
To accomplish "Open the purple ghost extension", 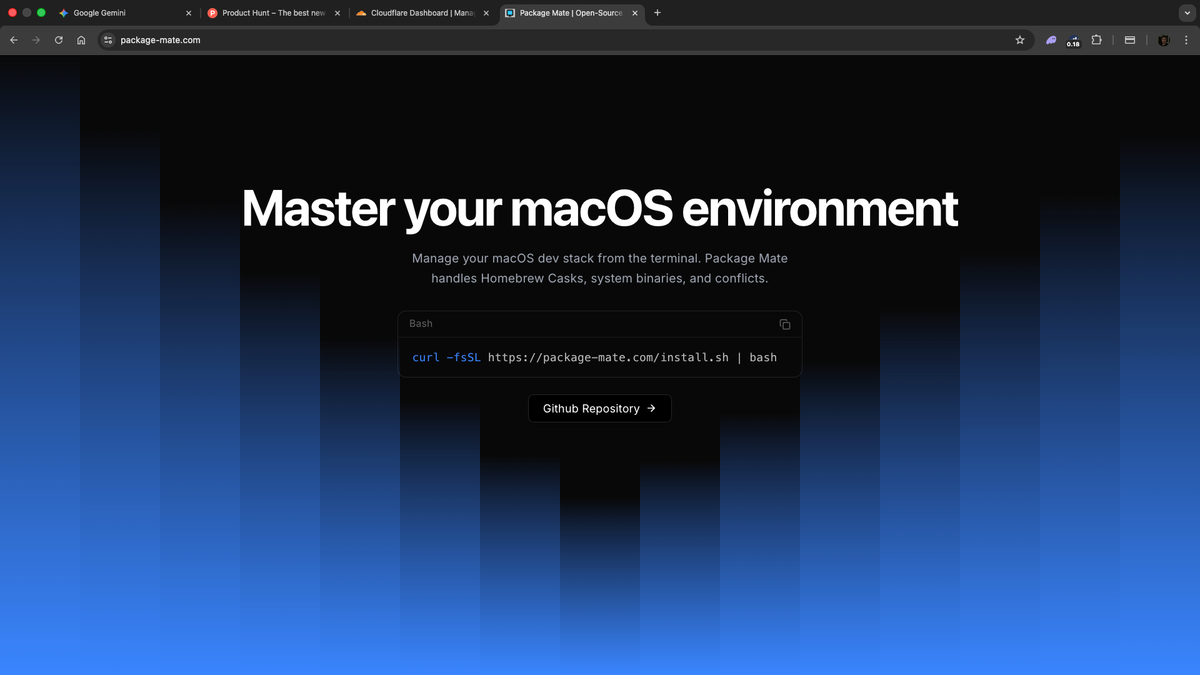I will pyautogui.click(x=1051, y=40).
